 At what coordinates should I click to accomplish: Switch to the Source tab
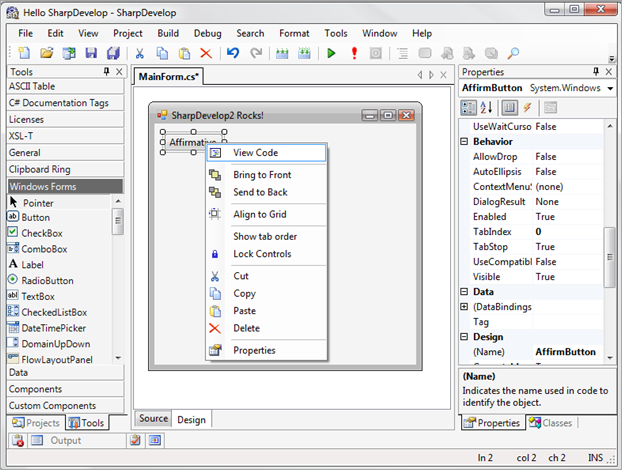tap(153, 419)
